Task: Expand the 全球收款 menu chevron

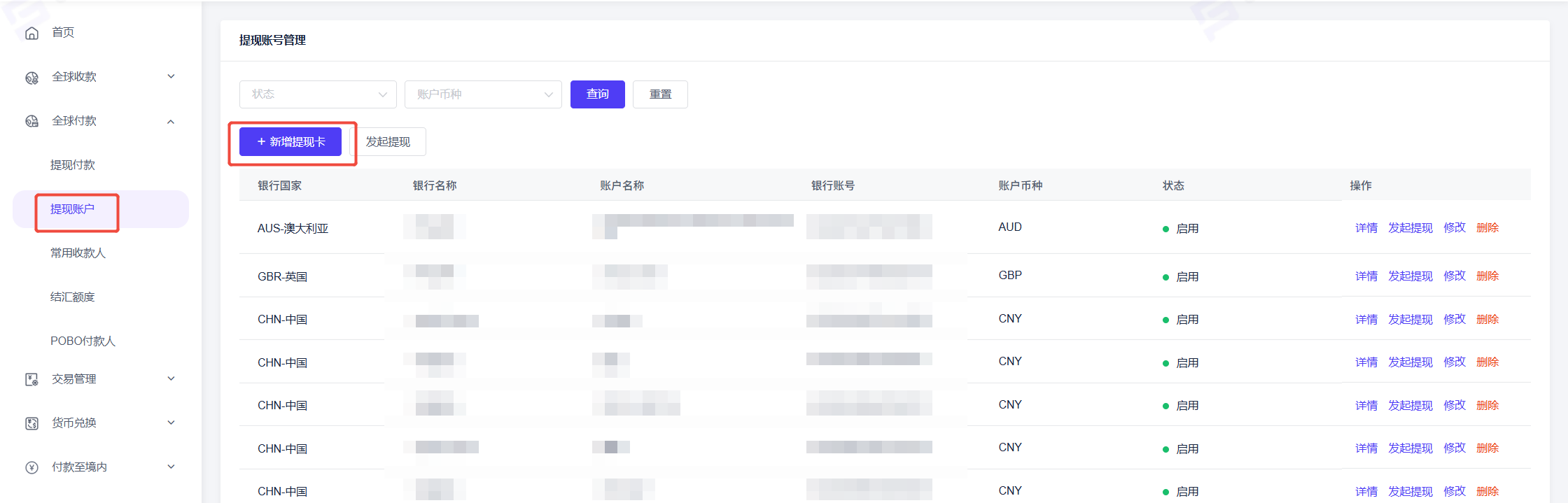Action: [171, 77]
